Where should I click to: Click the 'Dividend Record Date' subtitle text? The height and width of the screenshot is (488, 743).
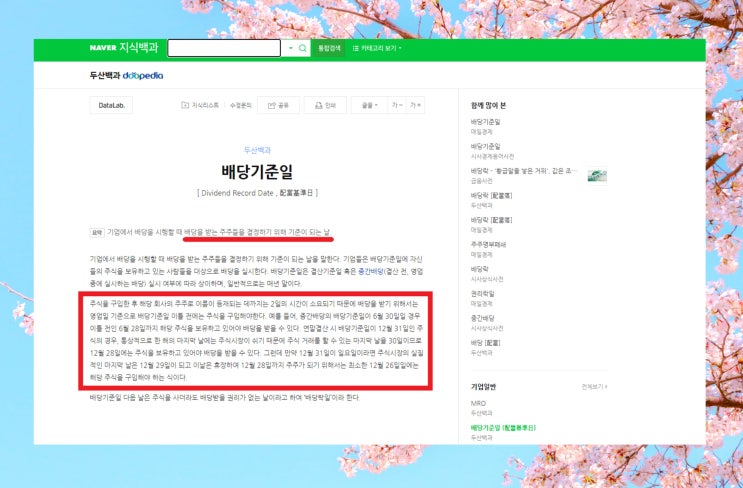click(x=237, y=193)
